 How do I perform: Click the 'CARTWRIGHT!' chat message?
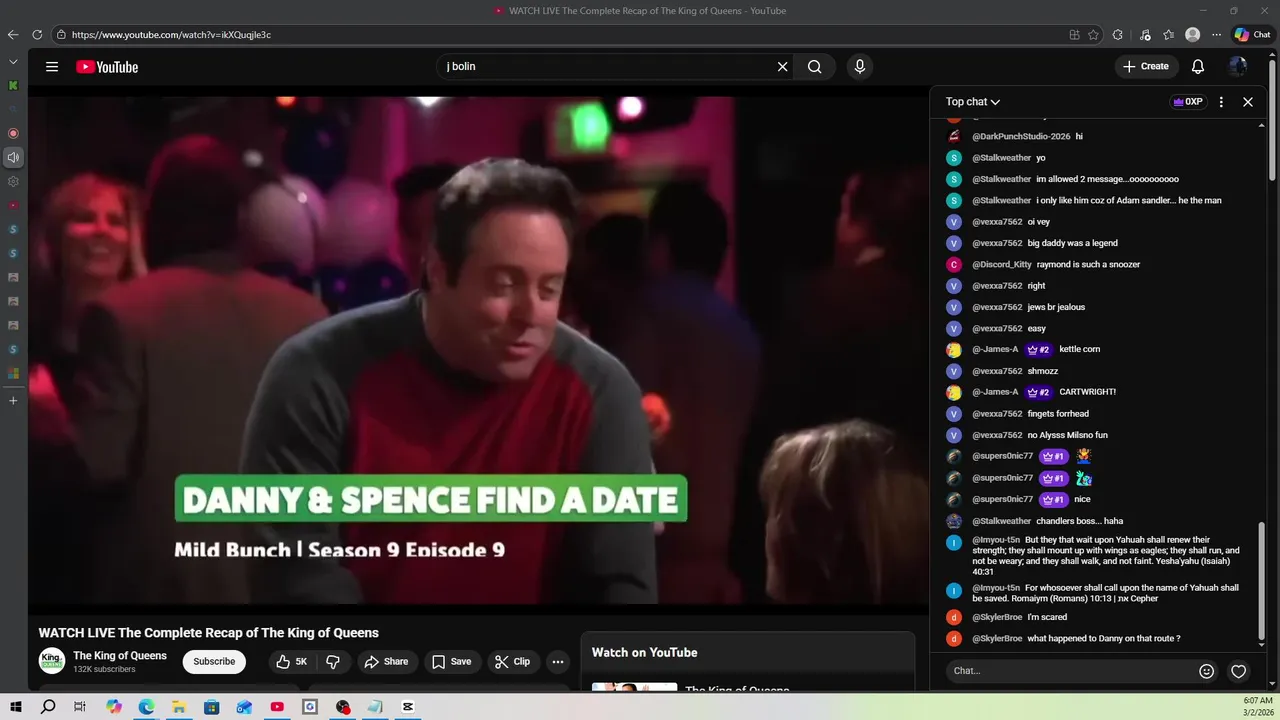click(1088, 392)
